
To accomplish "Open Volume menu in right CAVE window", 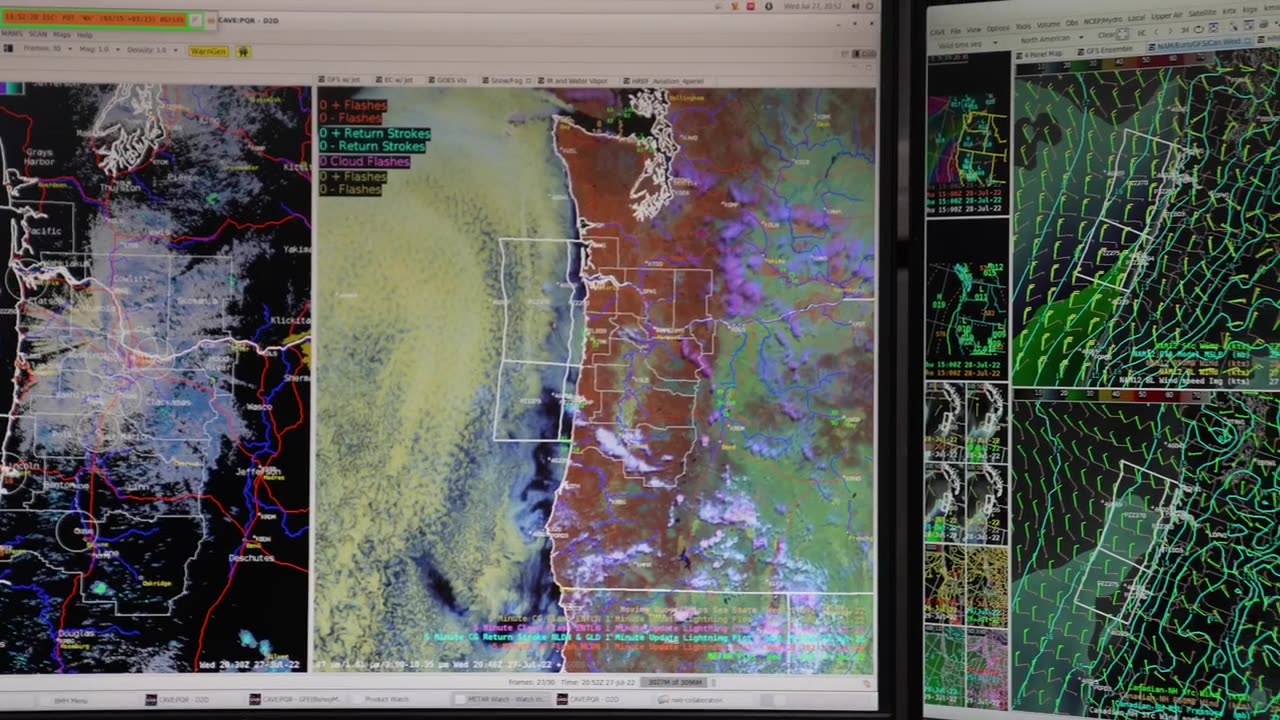I will coord(1048,25).
